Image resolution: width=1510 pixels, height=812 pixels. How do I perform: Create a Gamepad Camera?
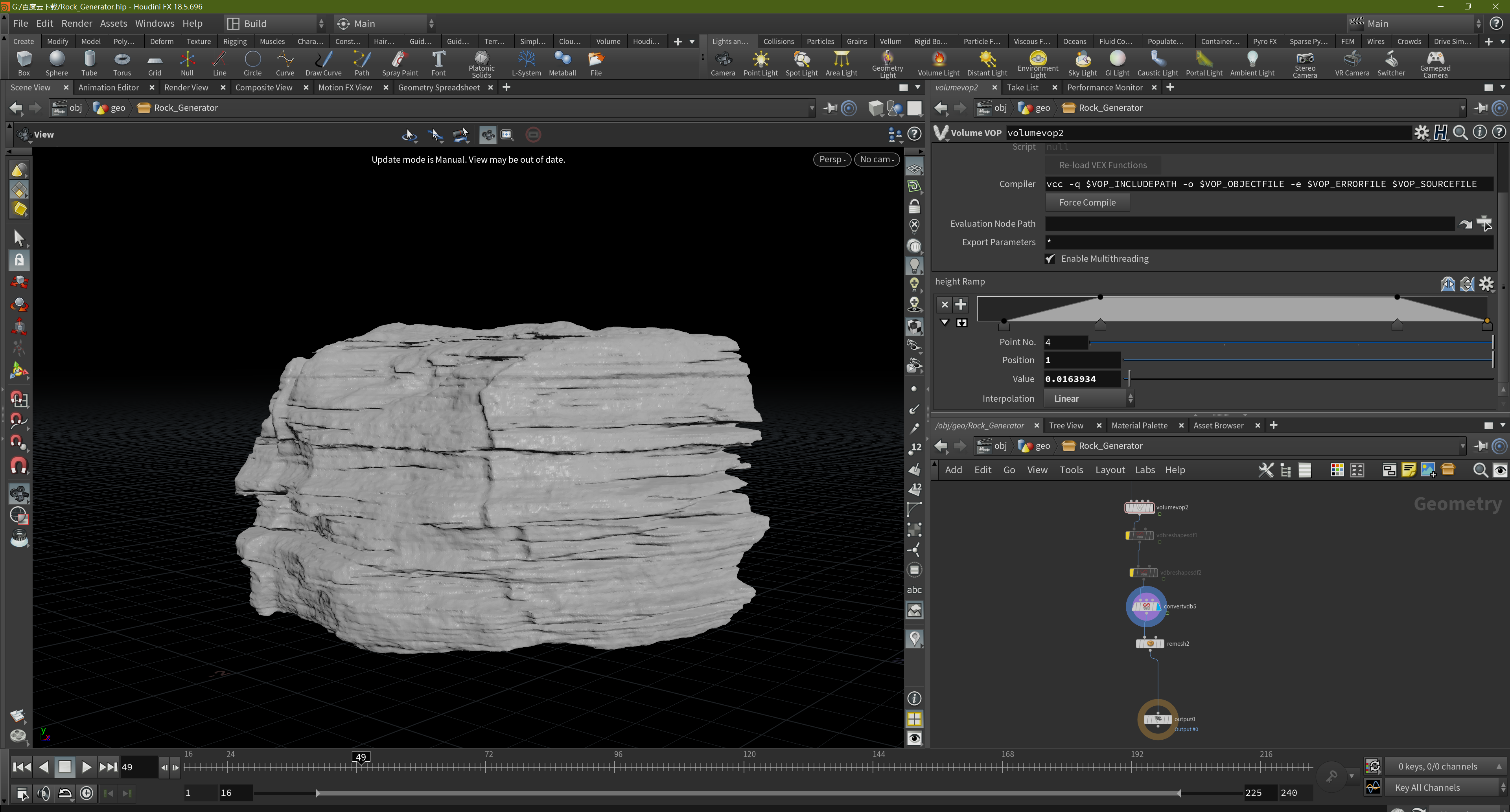[x=1435, y=63]
